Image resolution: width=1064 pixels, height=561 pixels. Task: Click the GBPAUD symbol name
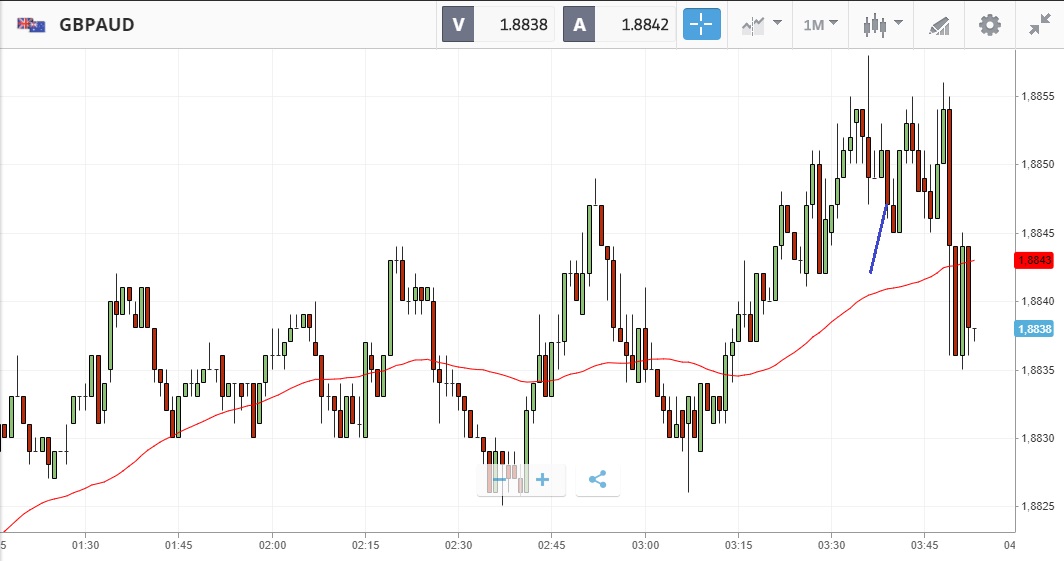(x=97, y=24)
